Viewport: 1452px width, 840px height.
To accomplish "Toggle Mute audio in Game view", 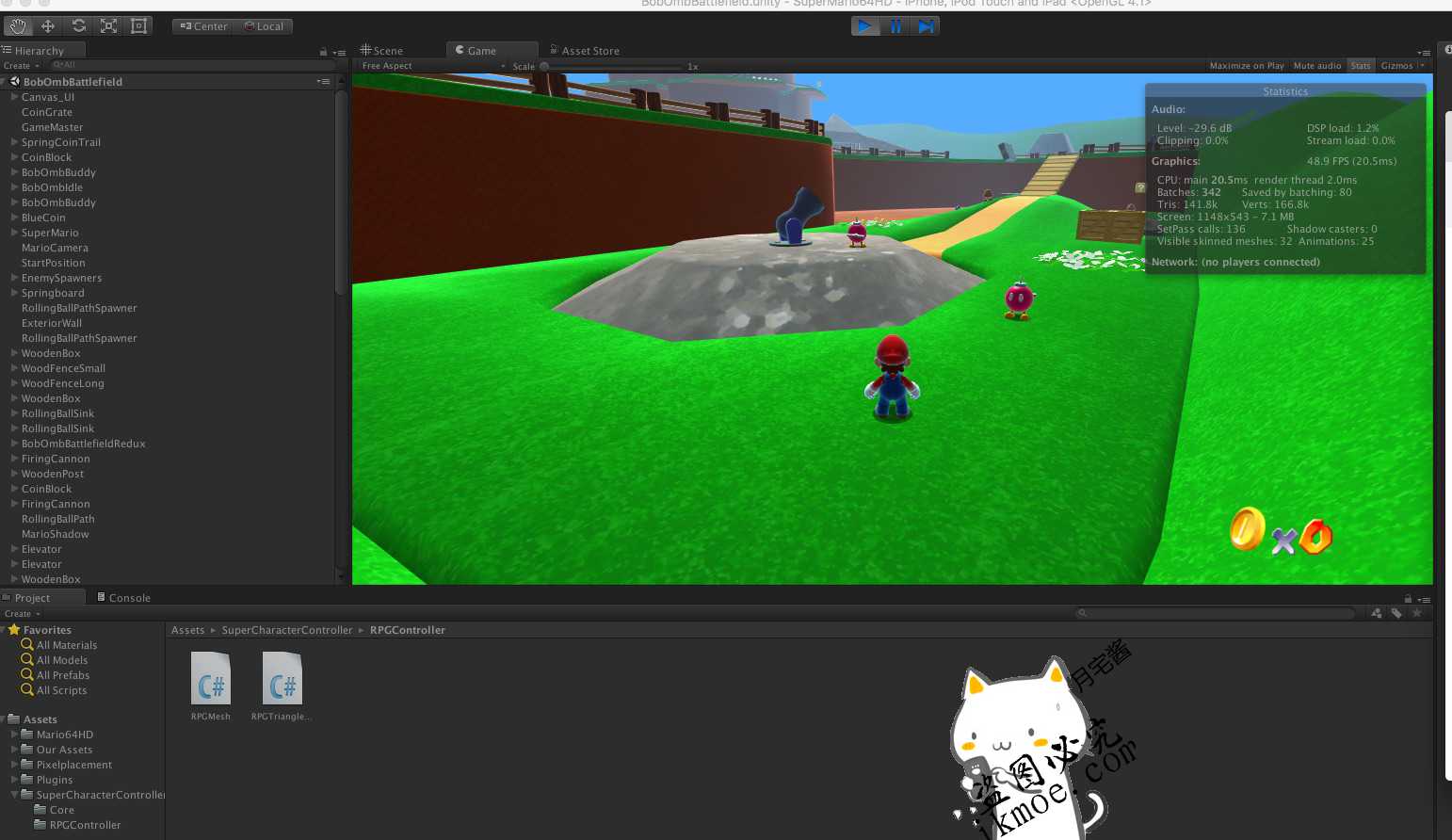I will point(1316,66).
